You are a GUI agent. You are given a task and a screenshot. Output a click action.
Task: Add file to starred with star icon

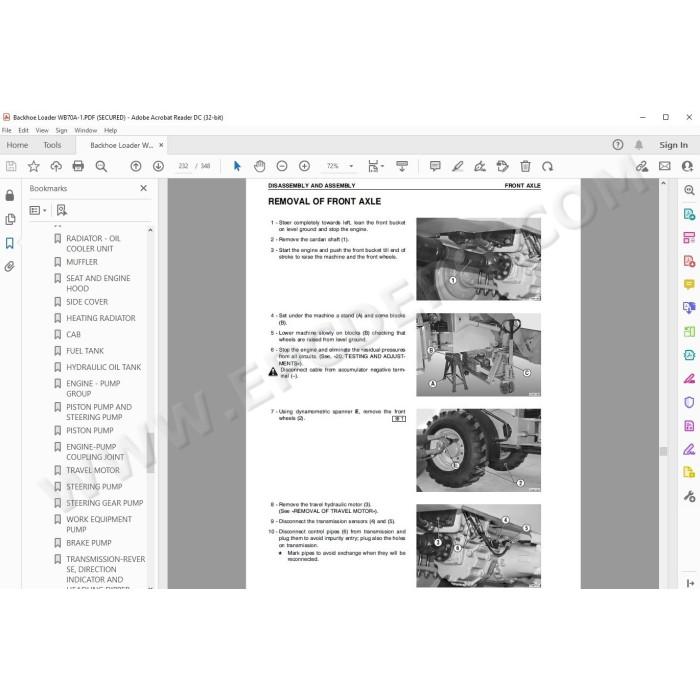[33, 167]
